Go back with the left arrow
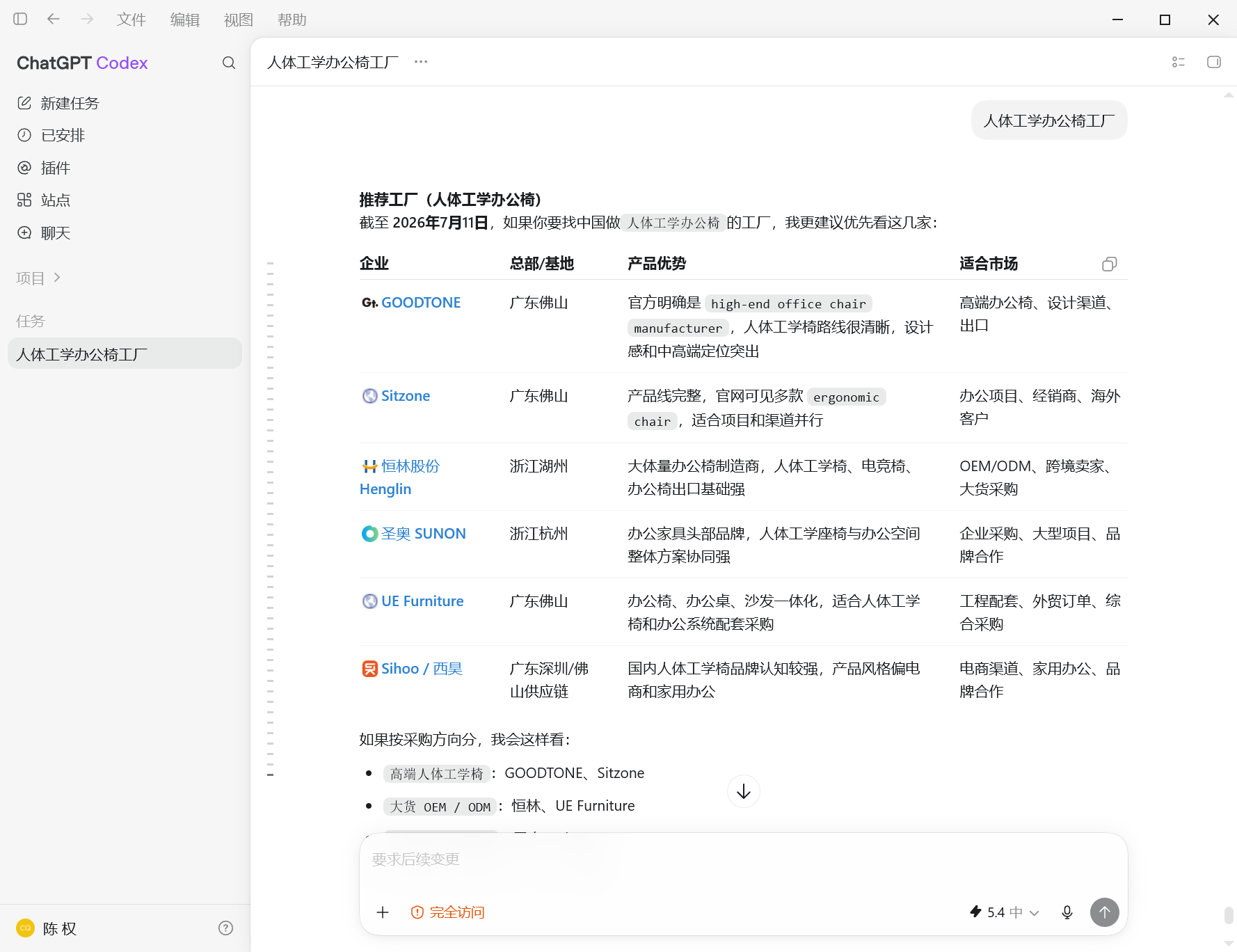The width and height of the screenshot is (1237, 952). tap(54, 19)
